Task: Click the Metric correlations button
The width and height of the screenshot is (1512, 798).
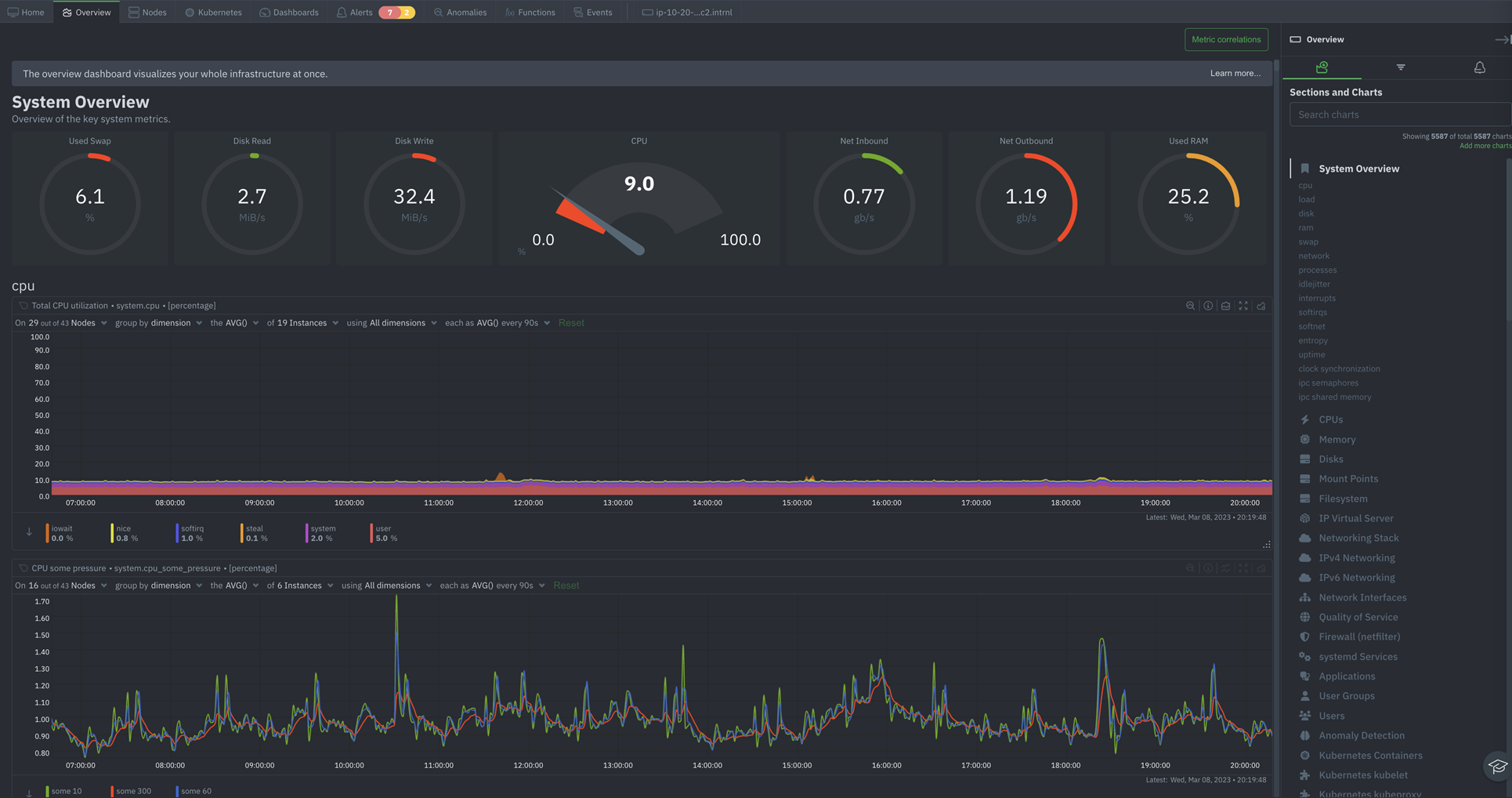Action: coord(1226,39)
